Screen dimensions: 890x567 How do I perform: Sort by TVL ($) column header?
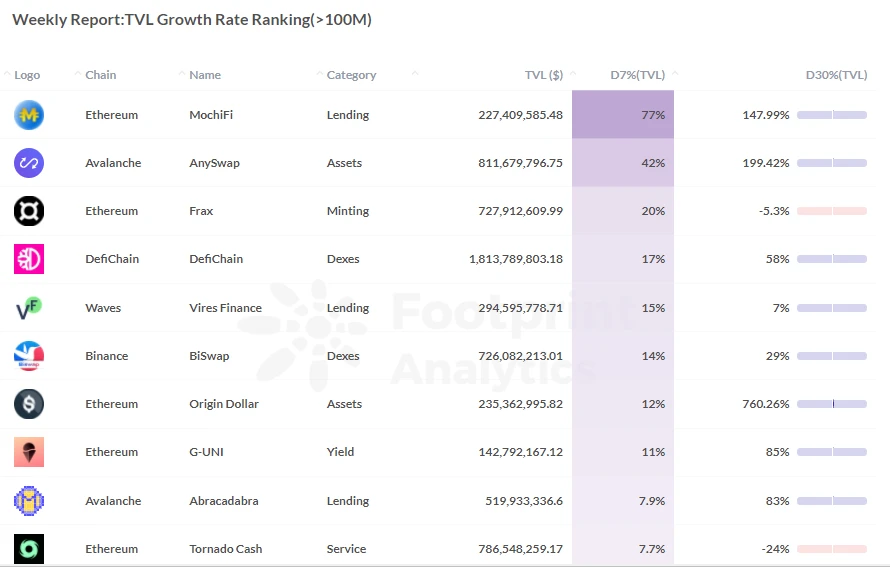pyautogui.click(x=543, y=75)
